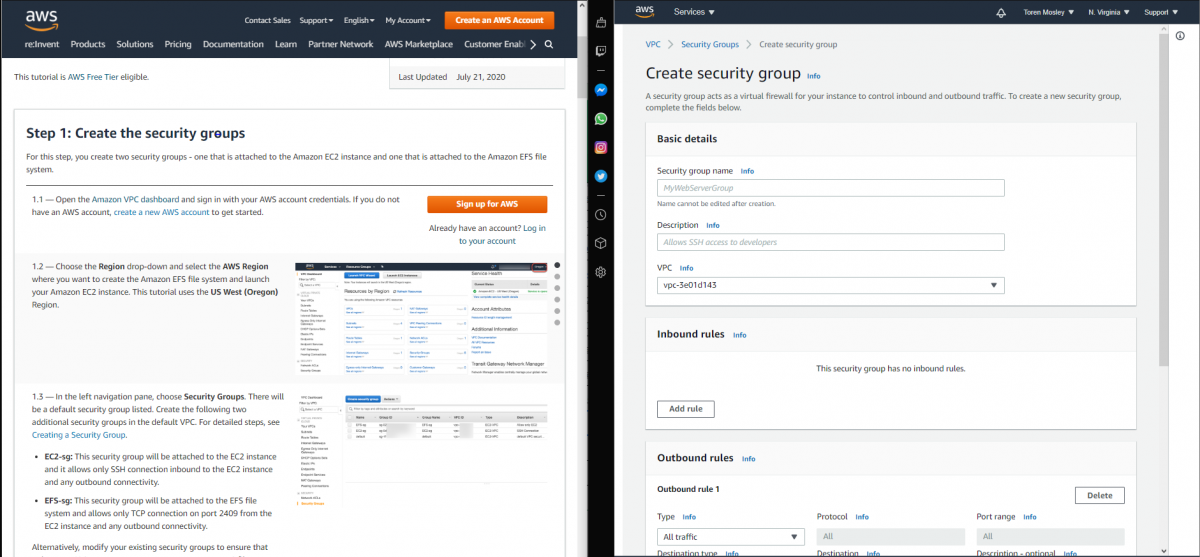Click Info beside Security group name
1200x557 pixels.
[747, 172]
